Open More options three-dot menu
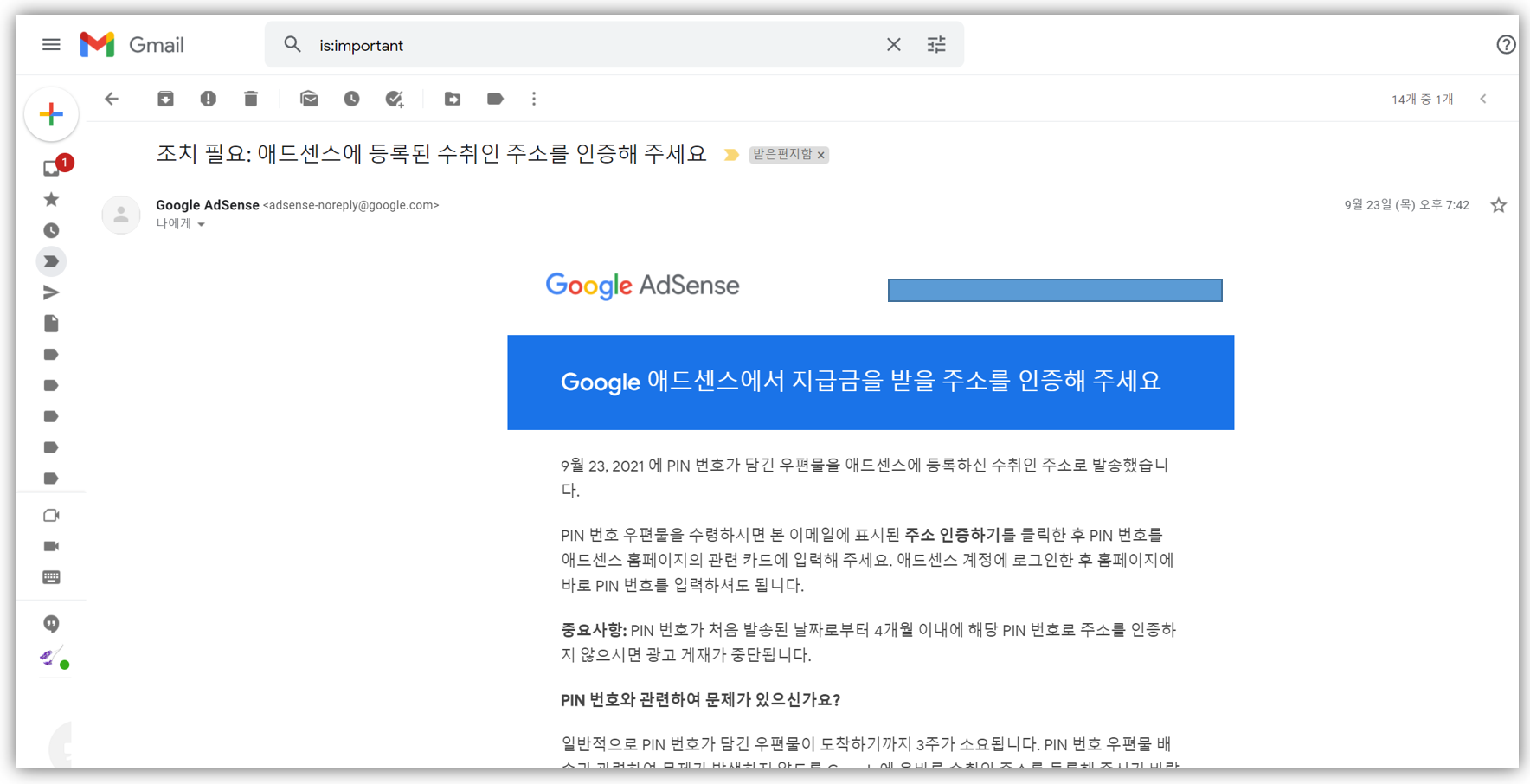The width and height of the screenshot is (1530, 784). click(534, 99)
